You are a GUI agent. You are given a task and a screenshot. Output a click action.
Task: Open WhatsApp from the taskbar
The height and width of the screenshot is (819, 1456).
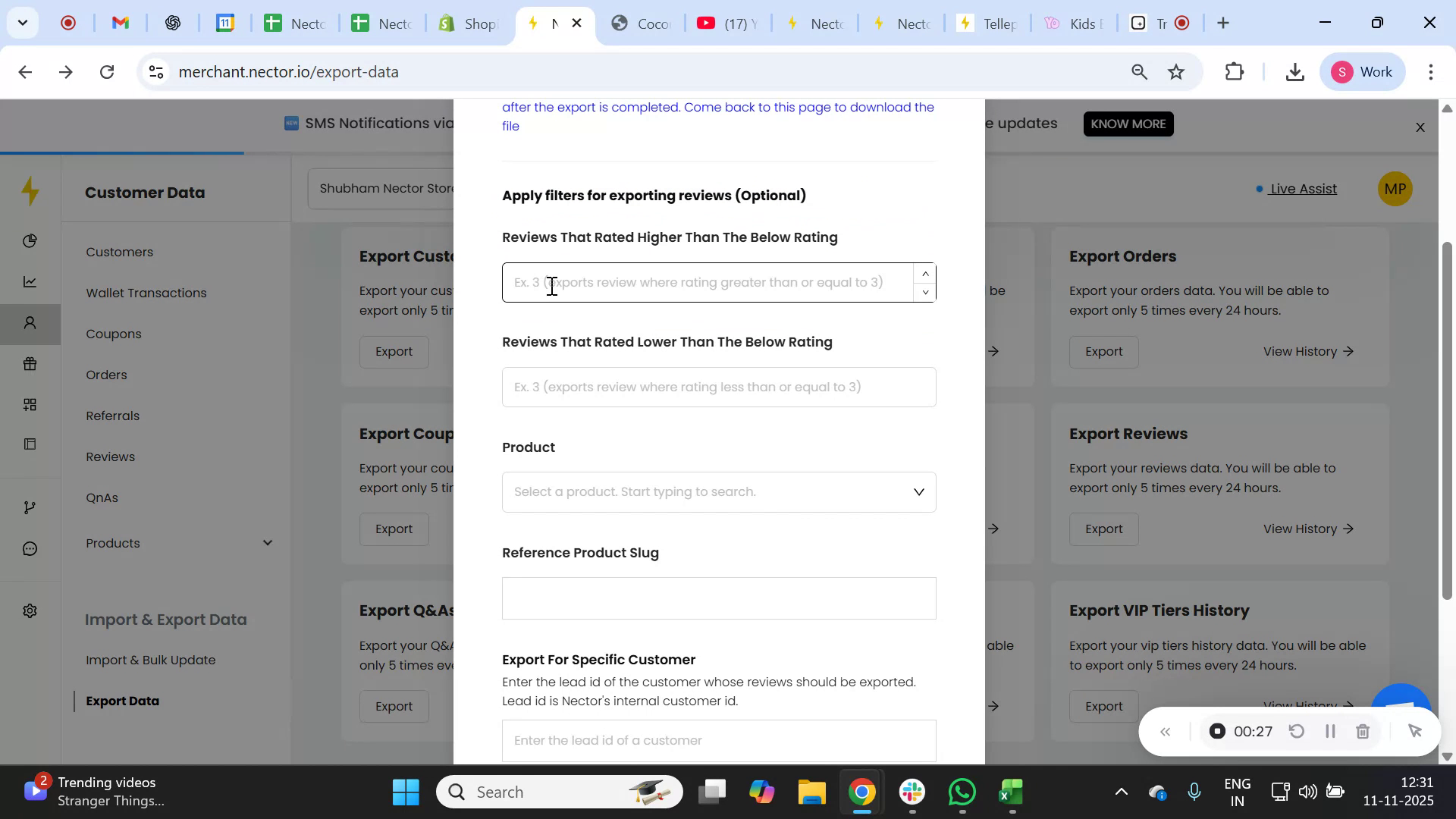coord(961,791)
